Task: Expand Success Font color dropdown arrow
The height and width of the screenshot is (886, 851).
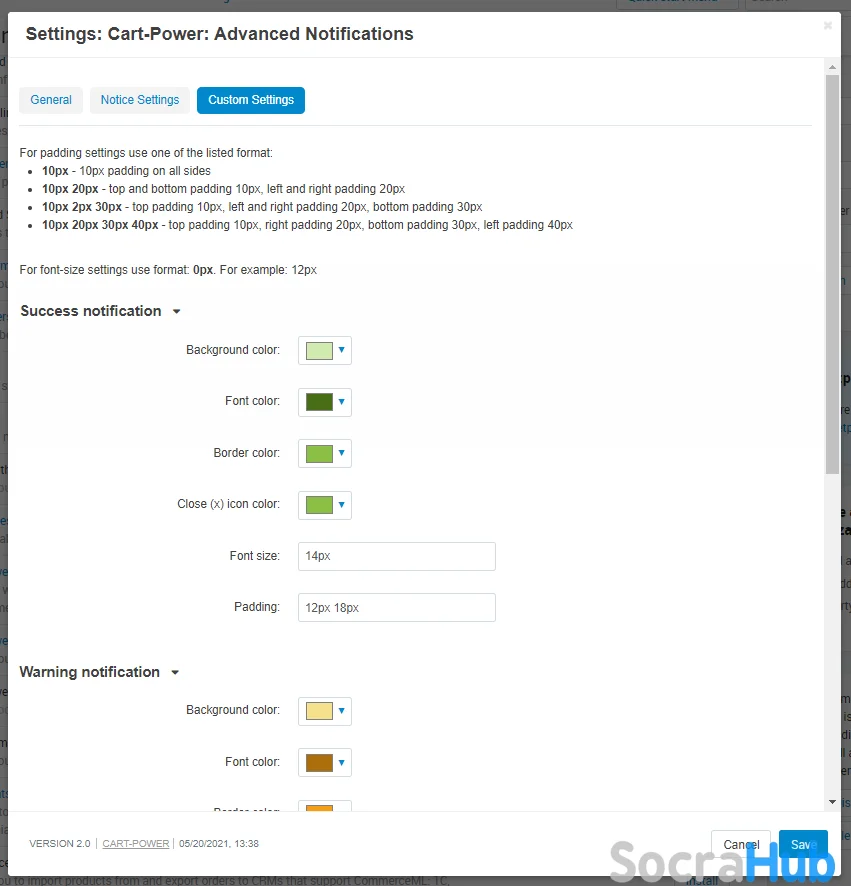Action: point(341,402)
